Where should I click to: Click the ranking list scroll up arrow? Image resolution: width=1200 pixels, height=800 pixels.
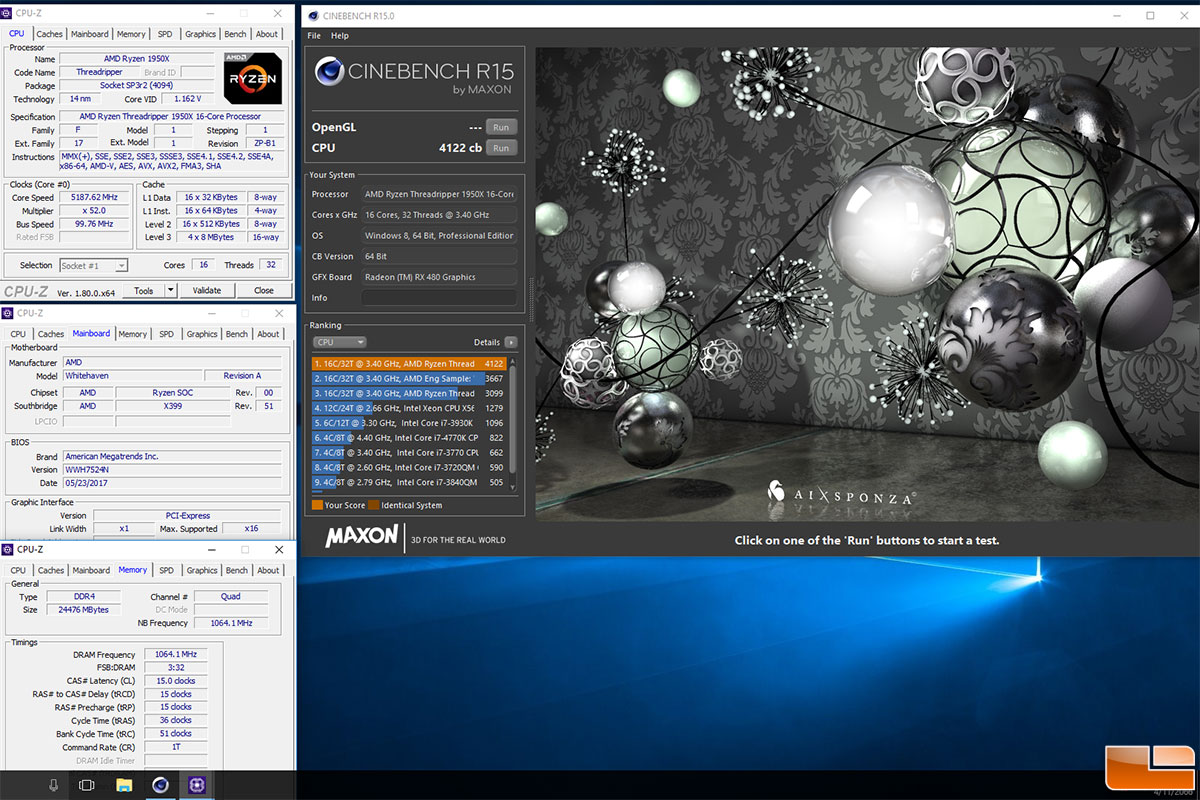[x=513, y=362]
